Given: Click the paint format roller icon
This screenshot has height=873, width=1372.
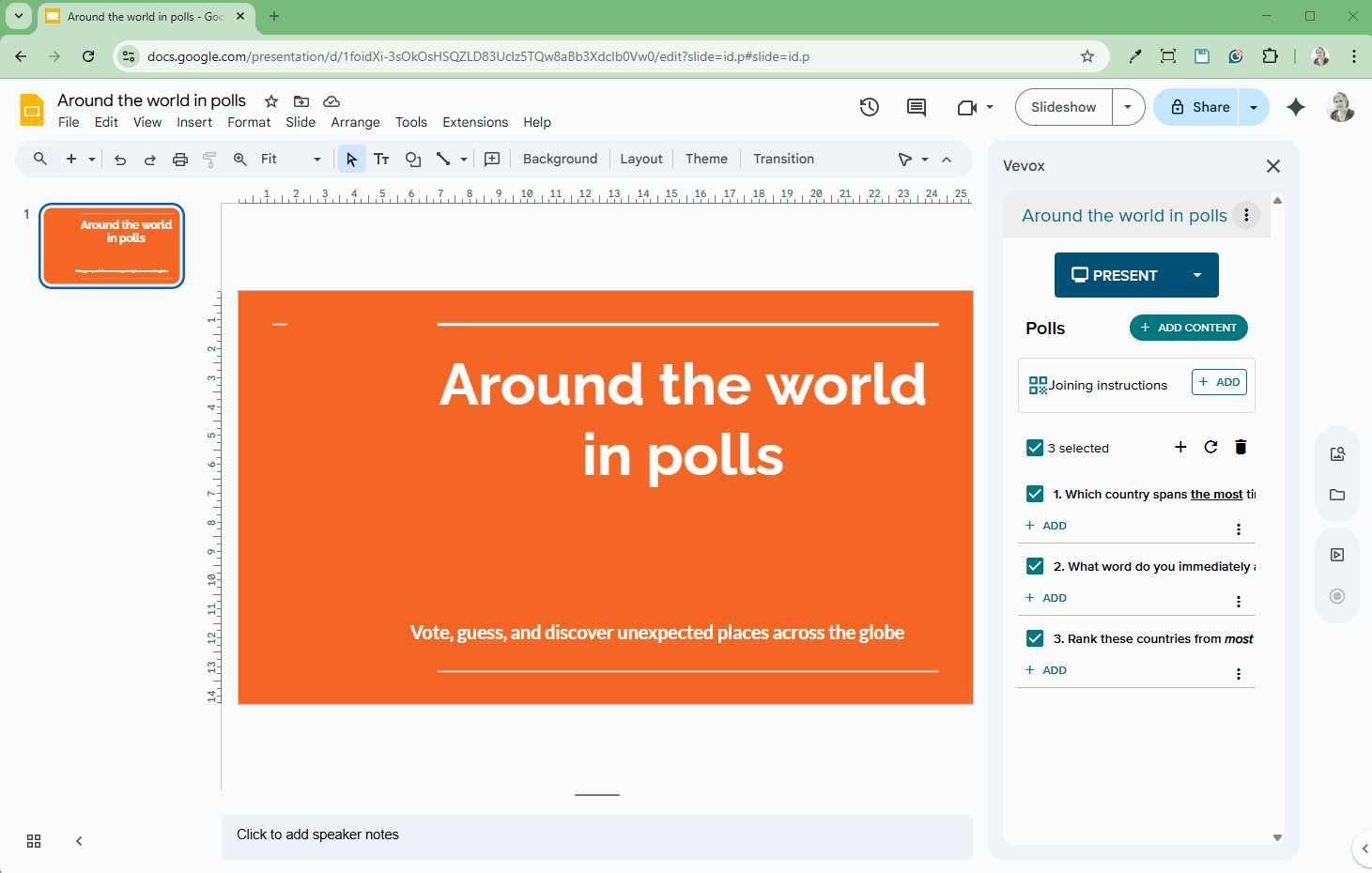Looking at the screenshot, I should [x=209, y=160].
